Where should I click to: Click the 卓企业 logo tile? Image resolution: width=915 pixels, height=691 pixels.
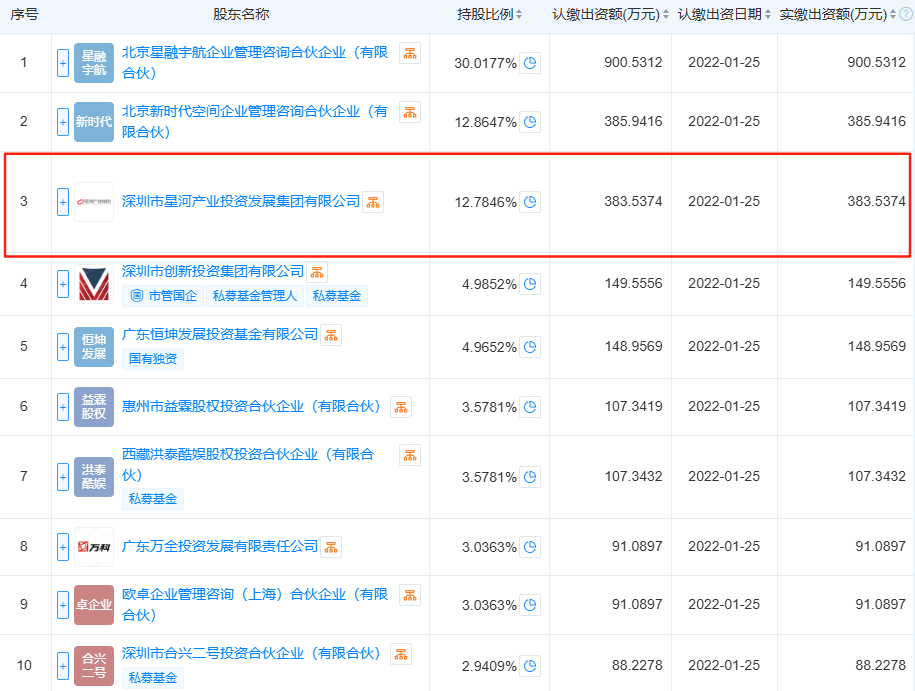pyautogui.click(x=94, y=605)
